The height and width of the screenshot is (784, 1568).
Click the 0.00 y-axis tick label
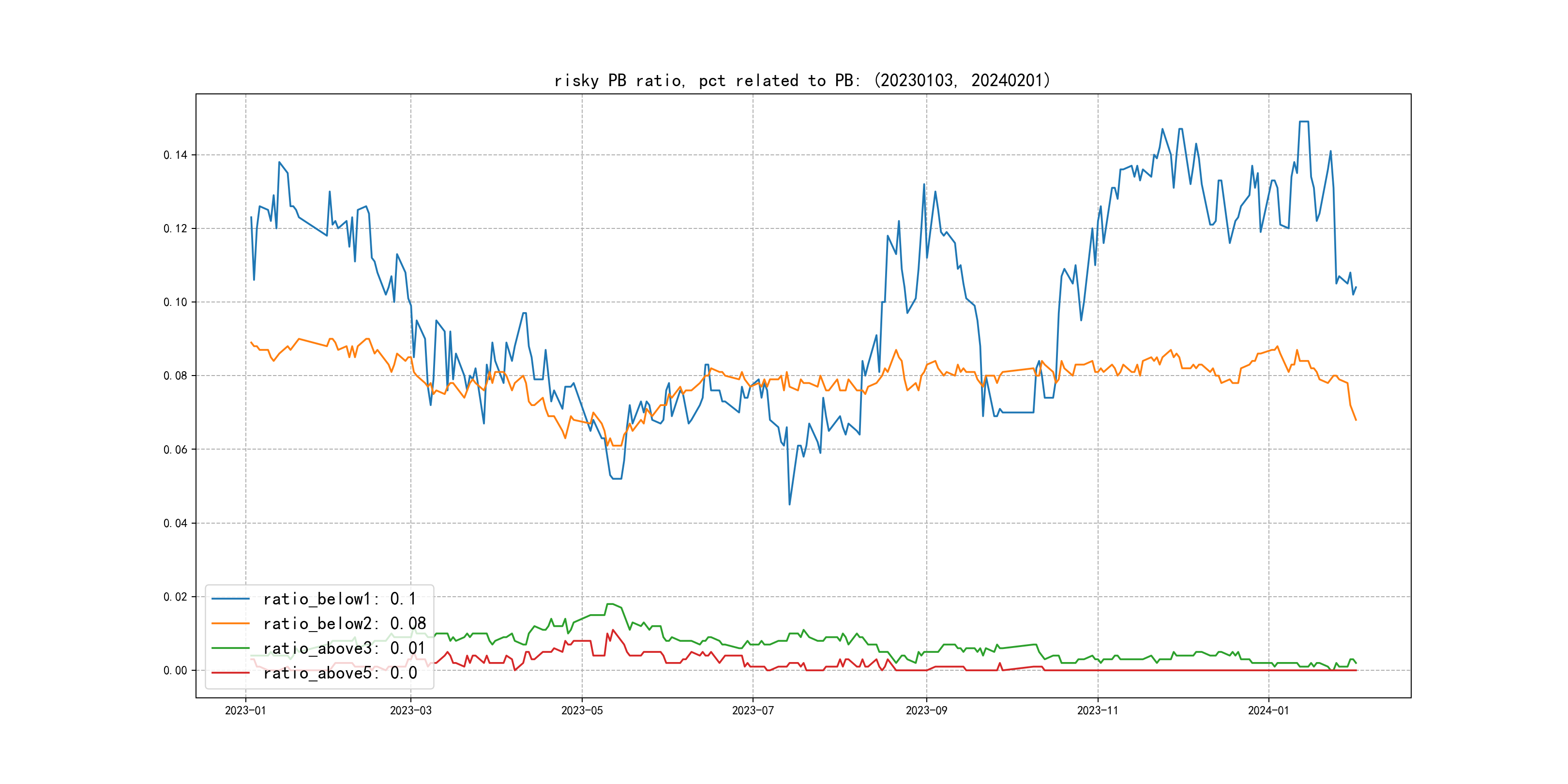pos(175,671)
